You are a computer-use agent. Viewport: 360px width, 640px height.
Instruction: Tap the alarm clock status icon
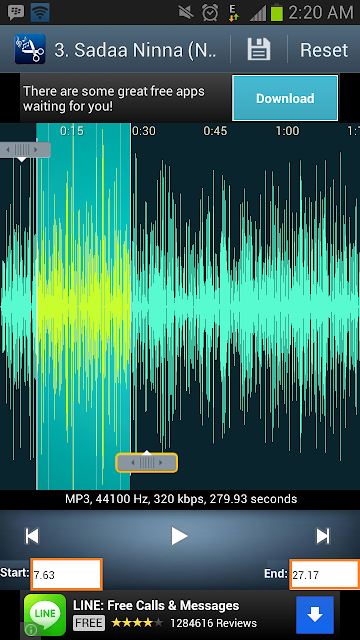pyautogui.click(x=210, y=13)
